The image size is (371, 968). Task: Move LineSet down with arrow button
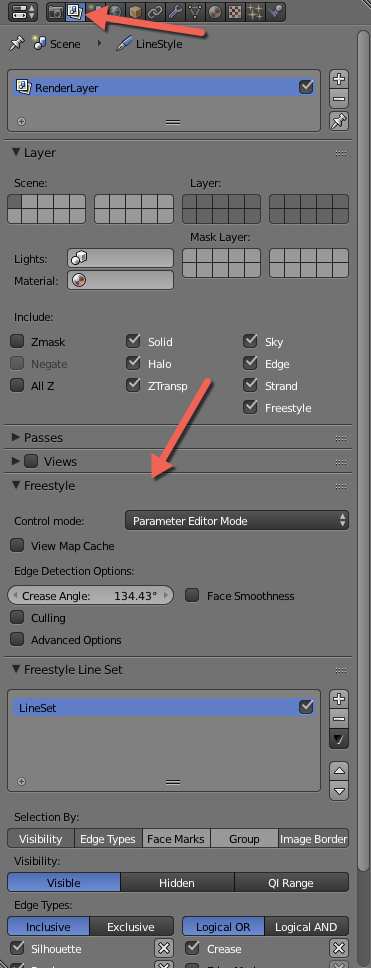339,790
